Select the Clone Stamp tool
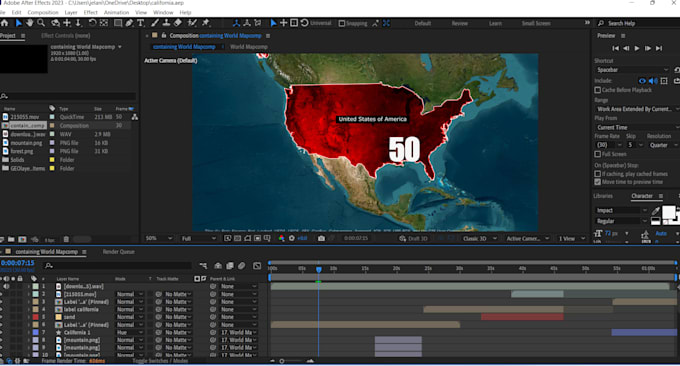 point(166,23)
